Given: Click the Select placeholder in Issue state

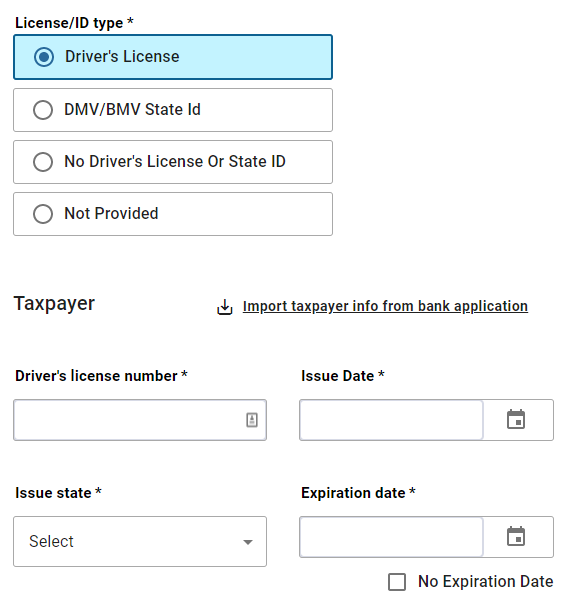Looking at the screenshot, I should click(x=51, y=541).
